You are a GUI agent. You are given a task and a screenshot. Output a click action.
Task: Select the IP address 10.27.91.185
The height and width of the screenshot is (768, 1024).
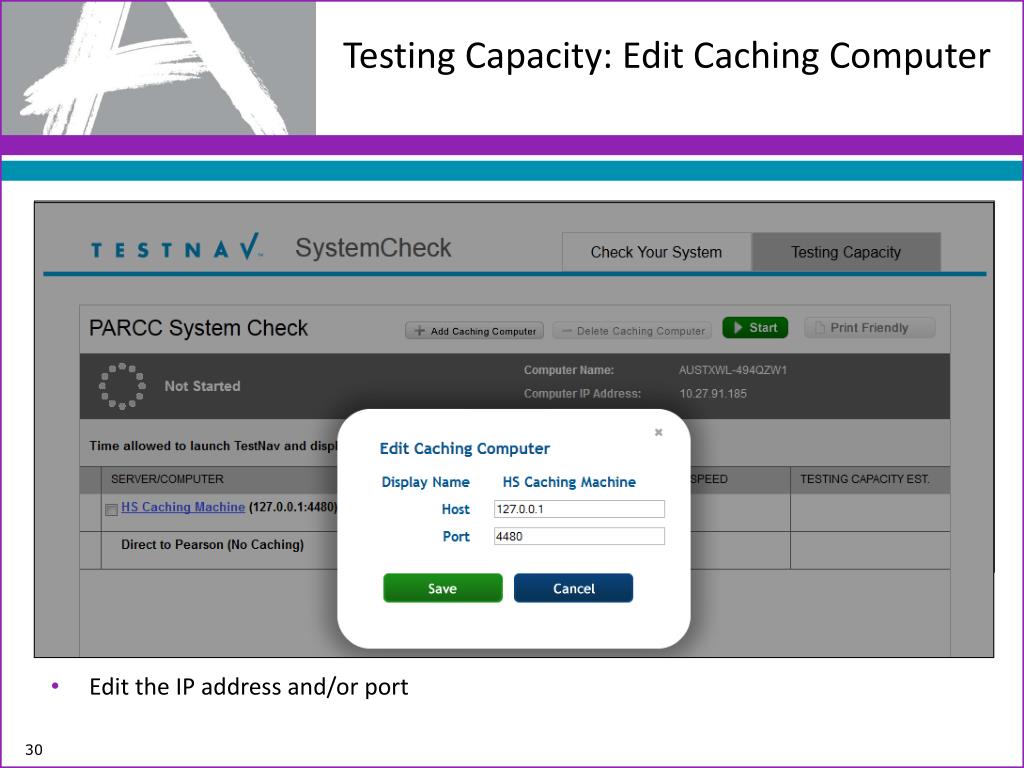click(x=713, y=394)
